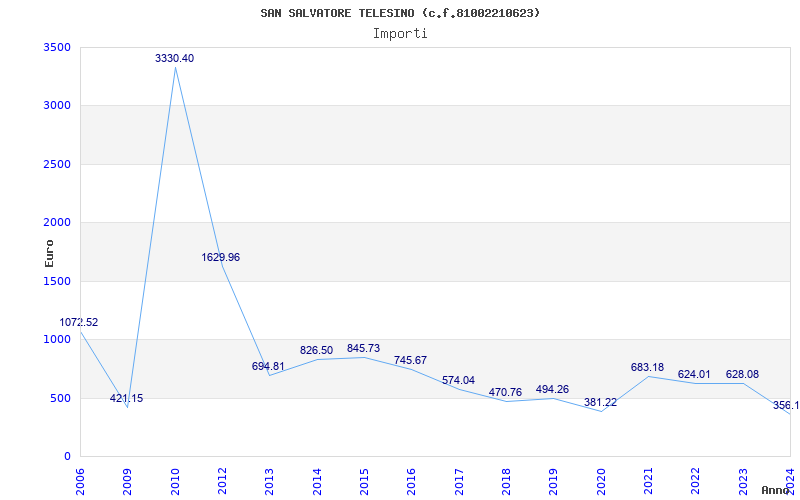Select the 826.50 data label
The width and height of the screenshot is (800, 500).
click(316, 351)
